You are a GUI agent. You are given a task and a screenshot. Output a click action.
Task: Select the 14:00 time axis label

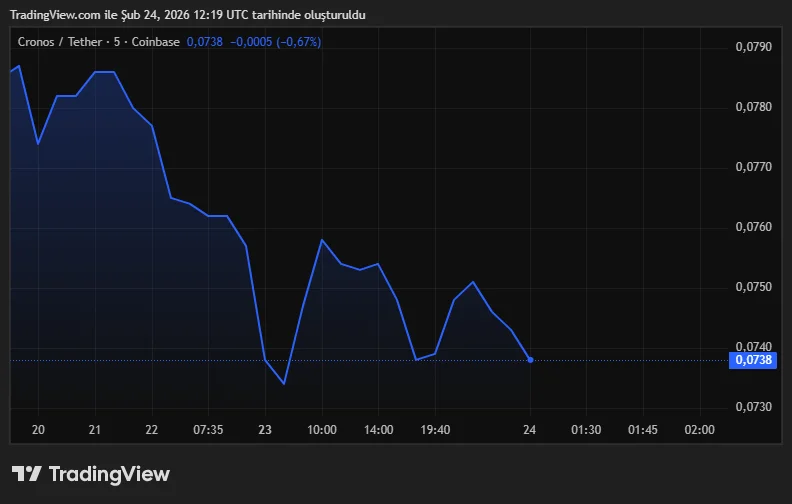[378, 430]
